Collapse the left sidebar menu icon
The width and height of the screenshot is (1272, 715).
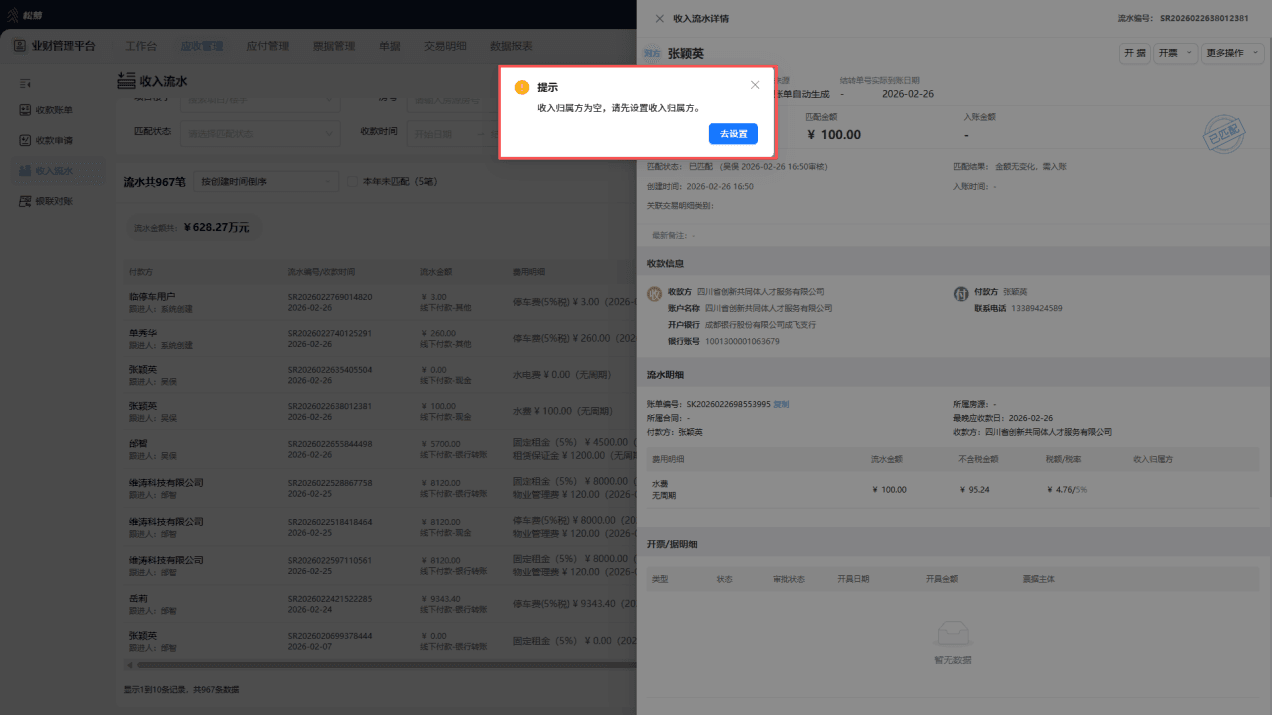coord(26,82)
